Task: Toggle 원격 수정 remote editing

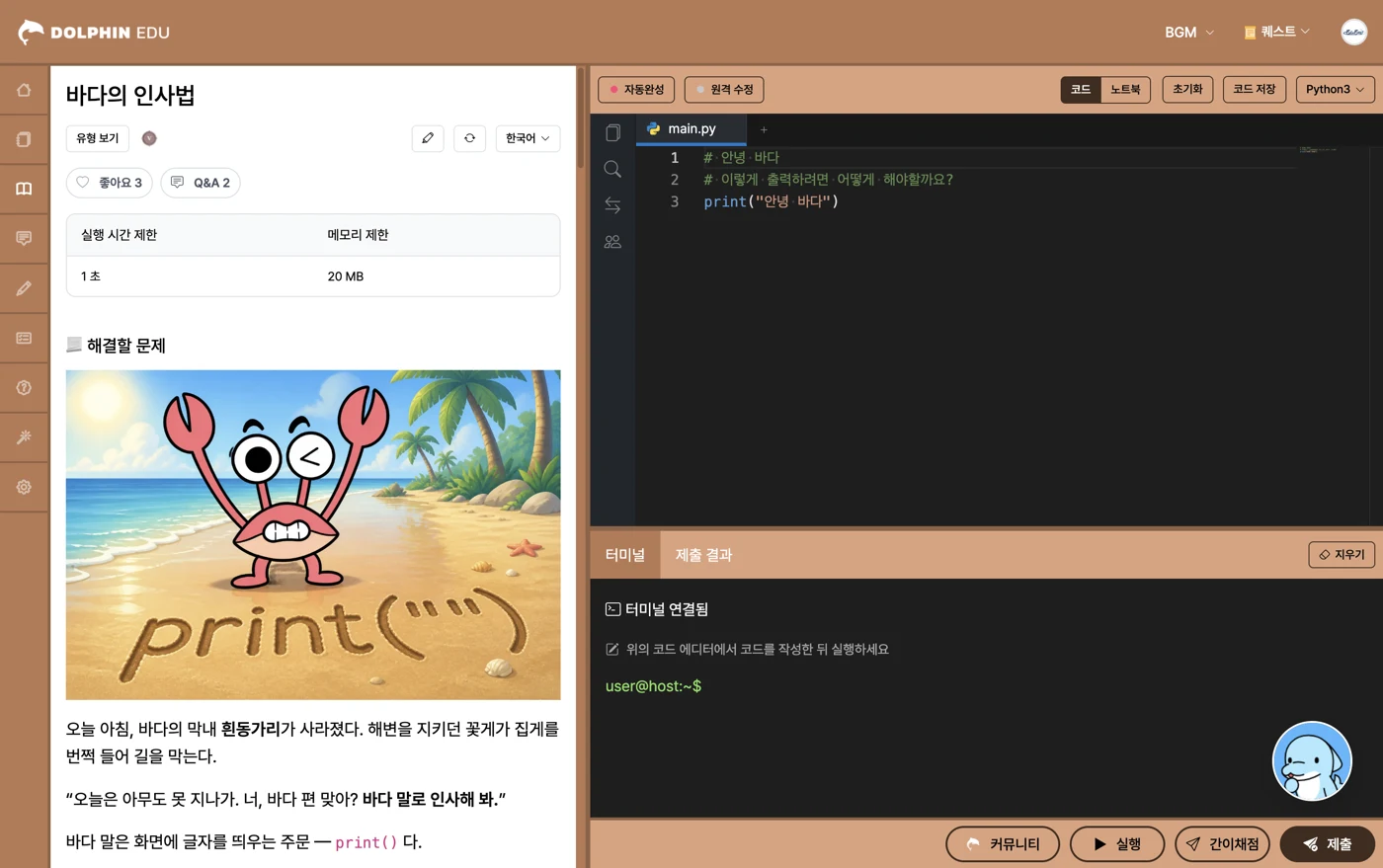Action: click(x=724, y=90)
